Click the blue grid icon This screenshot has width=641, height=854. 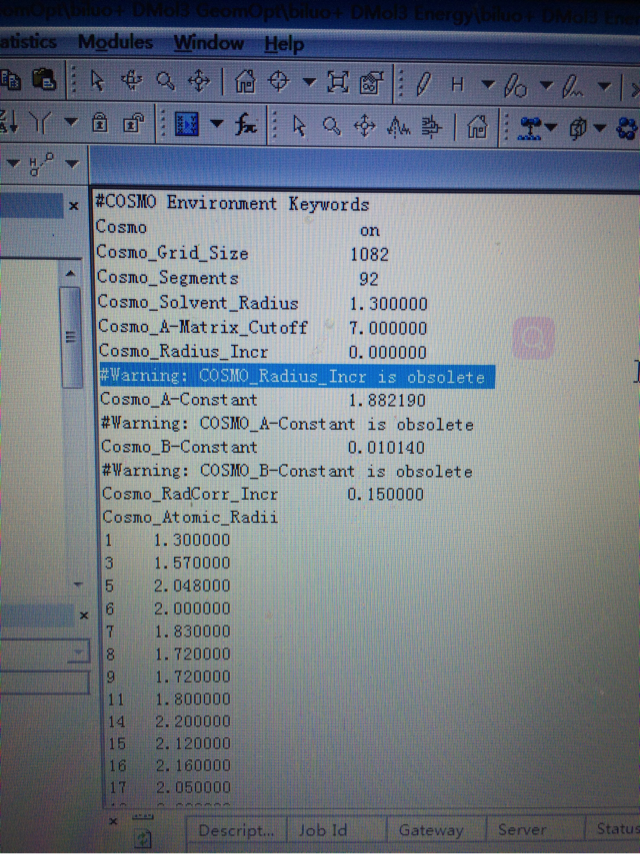click(x=186, y=124)
